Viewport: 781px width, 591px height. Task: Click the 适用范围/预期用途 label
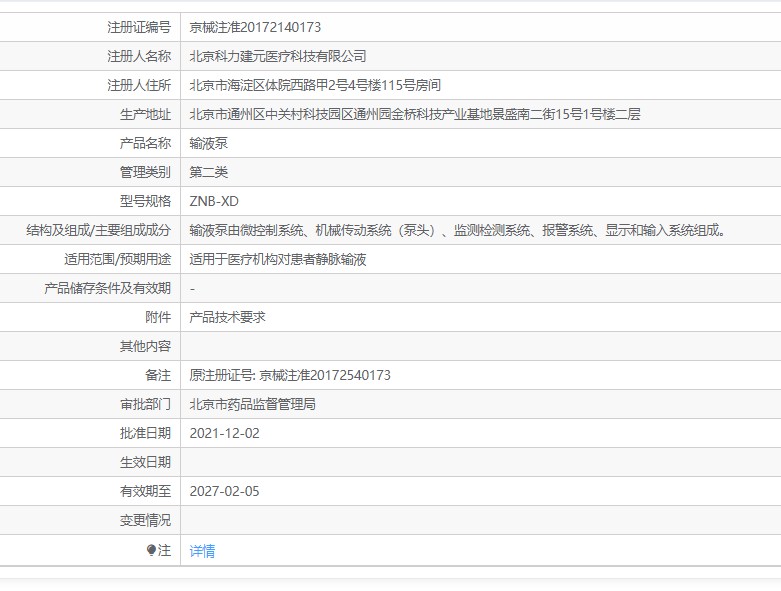(x=118, y=259)
